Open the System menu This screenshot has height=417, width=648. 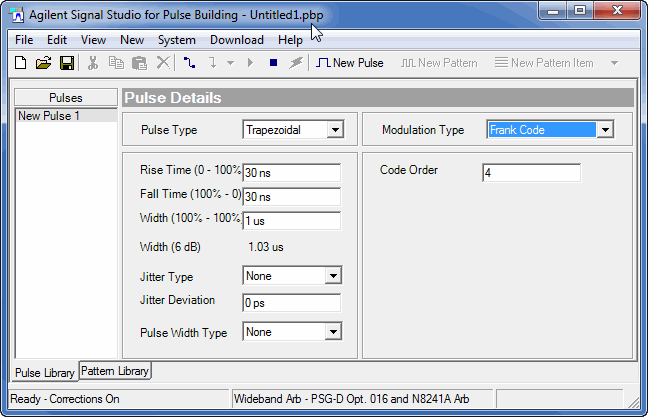click(177, 40)
